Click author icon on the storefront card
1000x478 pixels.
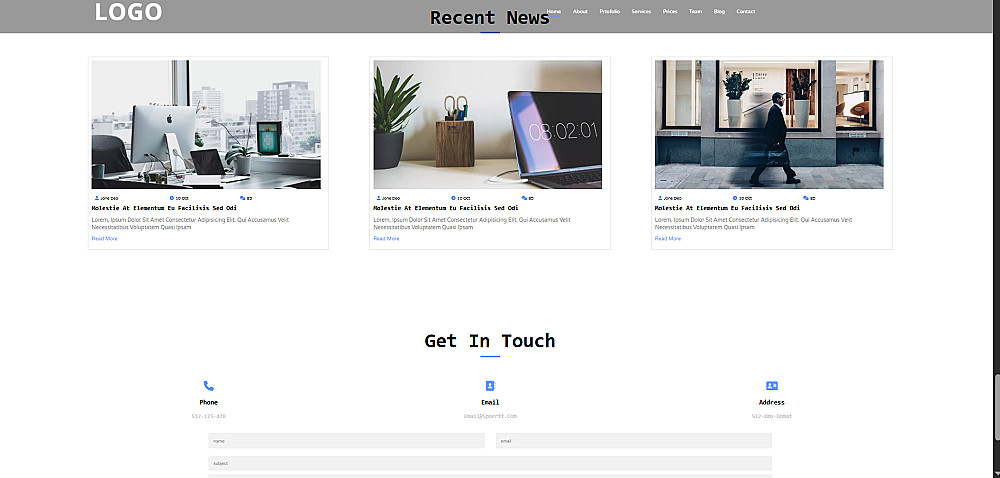click(660, 198)
